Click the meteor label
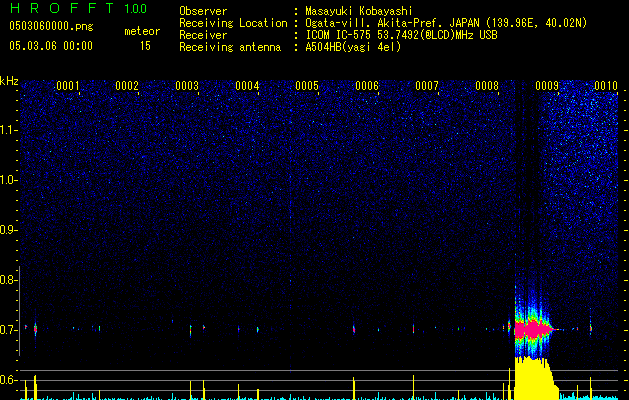 [142, 31]
